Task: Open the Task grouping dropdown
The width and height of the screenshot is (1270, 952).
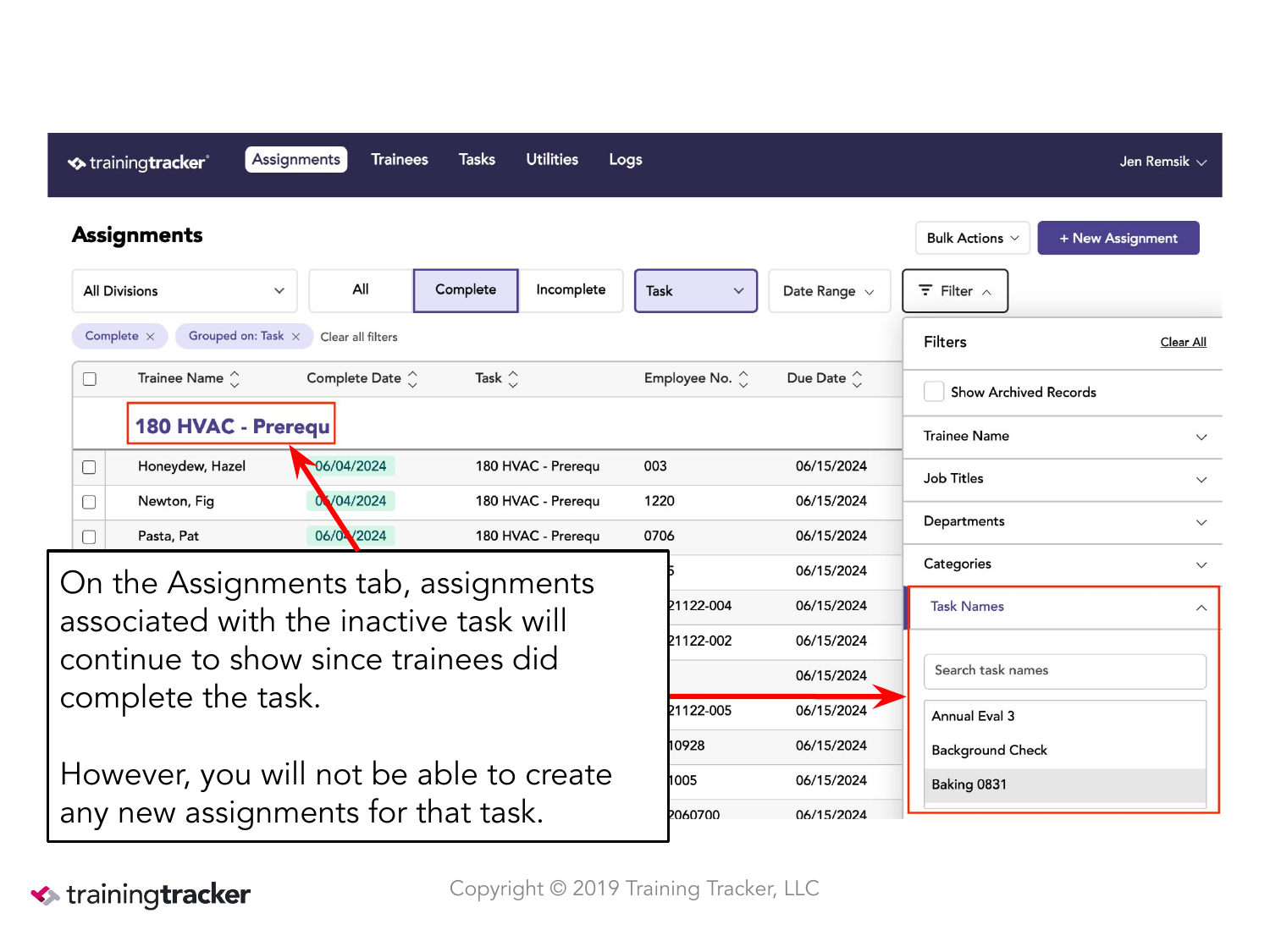Action: click(696, 291)
